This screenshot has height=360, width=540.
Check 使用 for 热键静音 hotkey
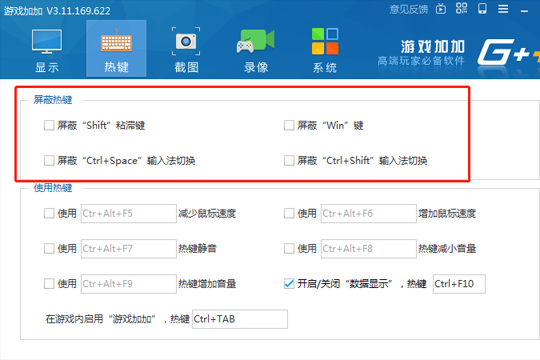[x=49, y=249]
